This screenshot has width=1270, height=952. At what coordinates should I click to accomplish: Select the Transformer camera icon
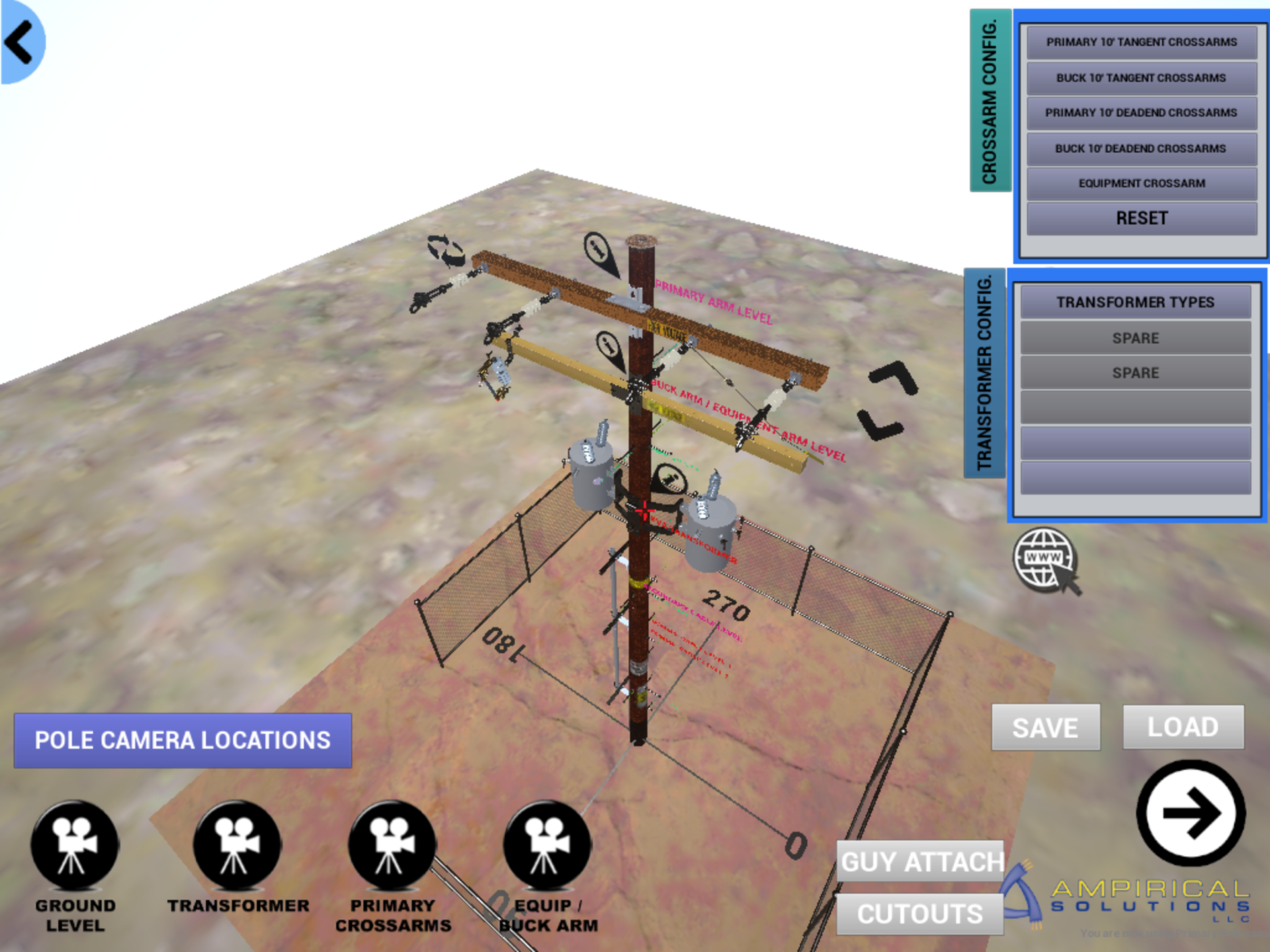tap(237, 845)
